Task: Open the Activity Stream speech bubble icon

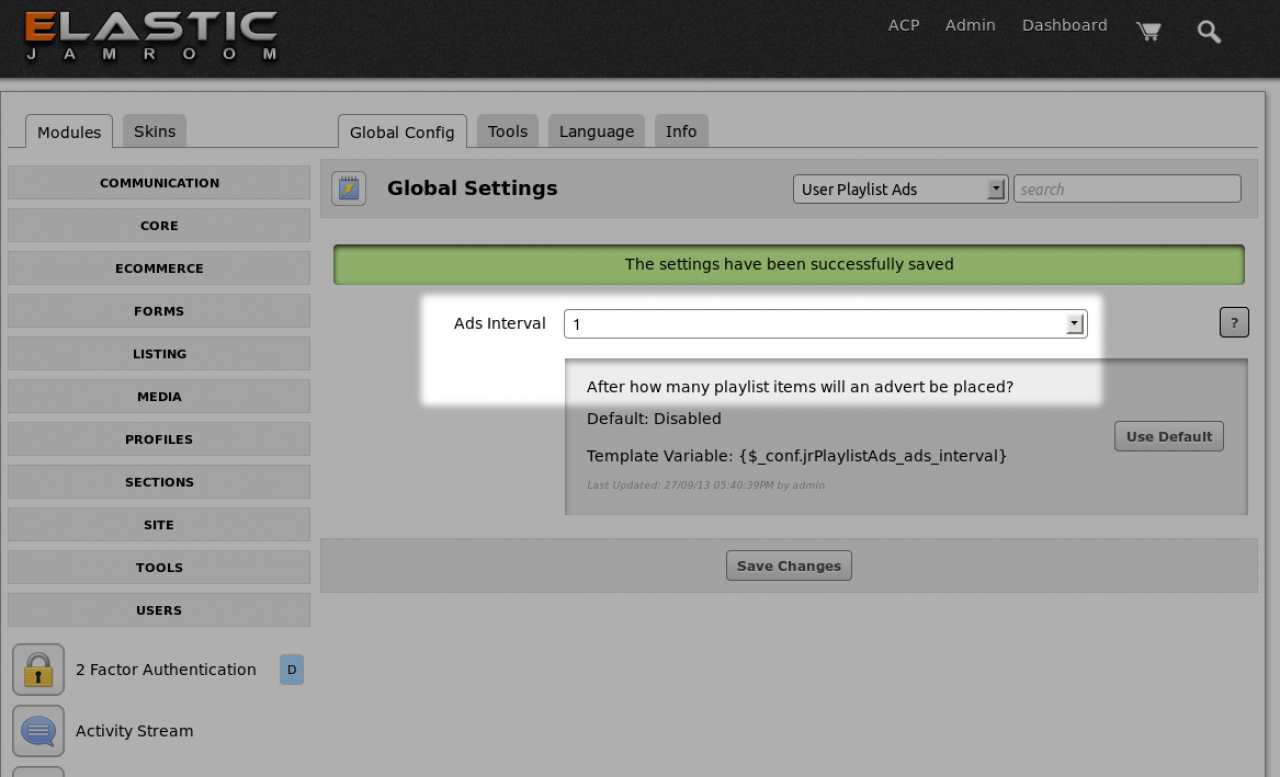Action: click(x=38, y=731)
